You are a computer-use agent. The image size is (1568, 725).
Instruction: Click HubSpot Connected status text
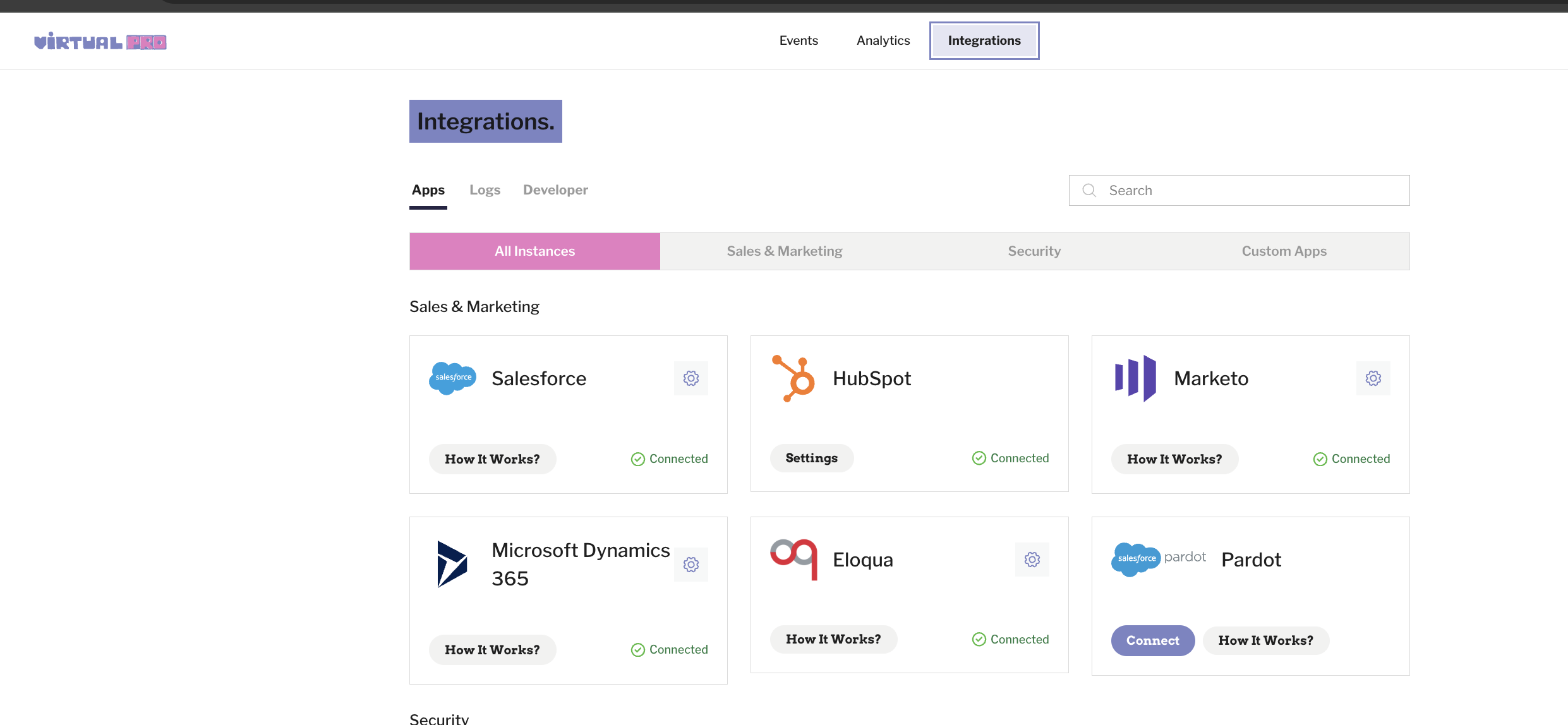pos(1020,458)
